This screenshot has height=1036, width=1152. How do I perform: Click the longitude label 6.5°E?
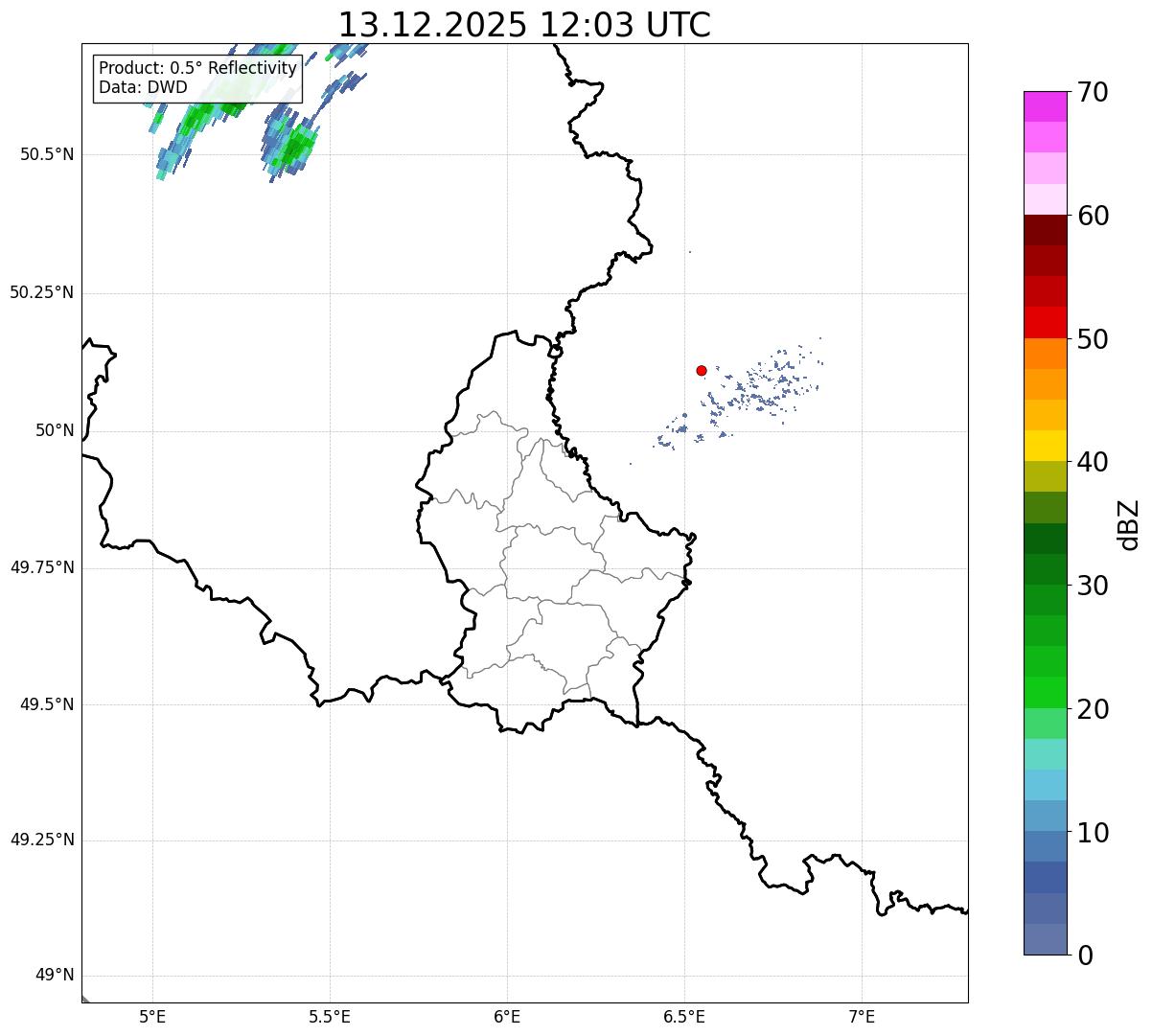click(685, 1016)
